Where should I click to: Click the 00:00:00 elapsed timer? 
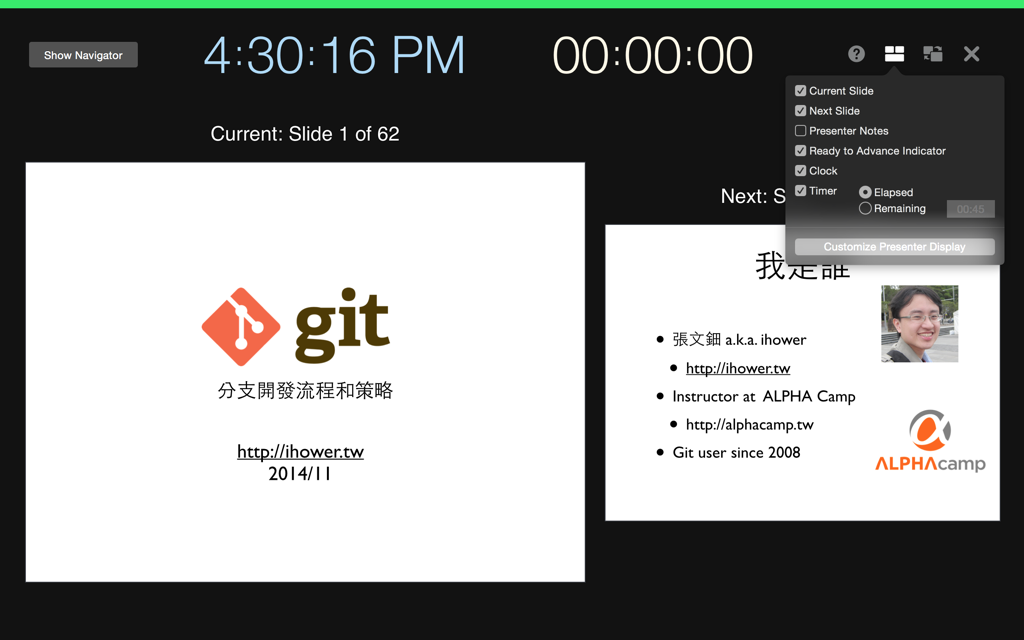pos(652,56)
